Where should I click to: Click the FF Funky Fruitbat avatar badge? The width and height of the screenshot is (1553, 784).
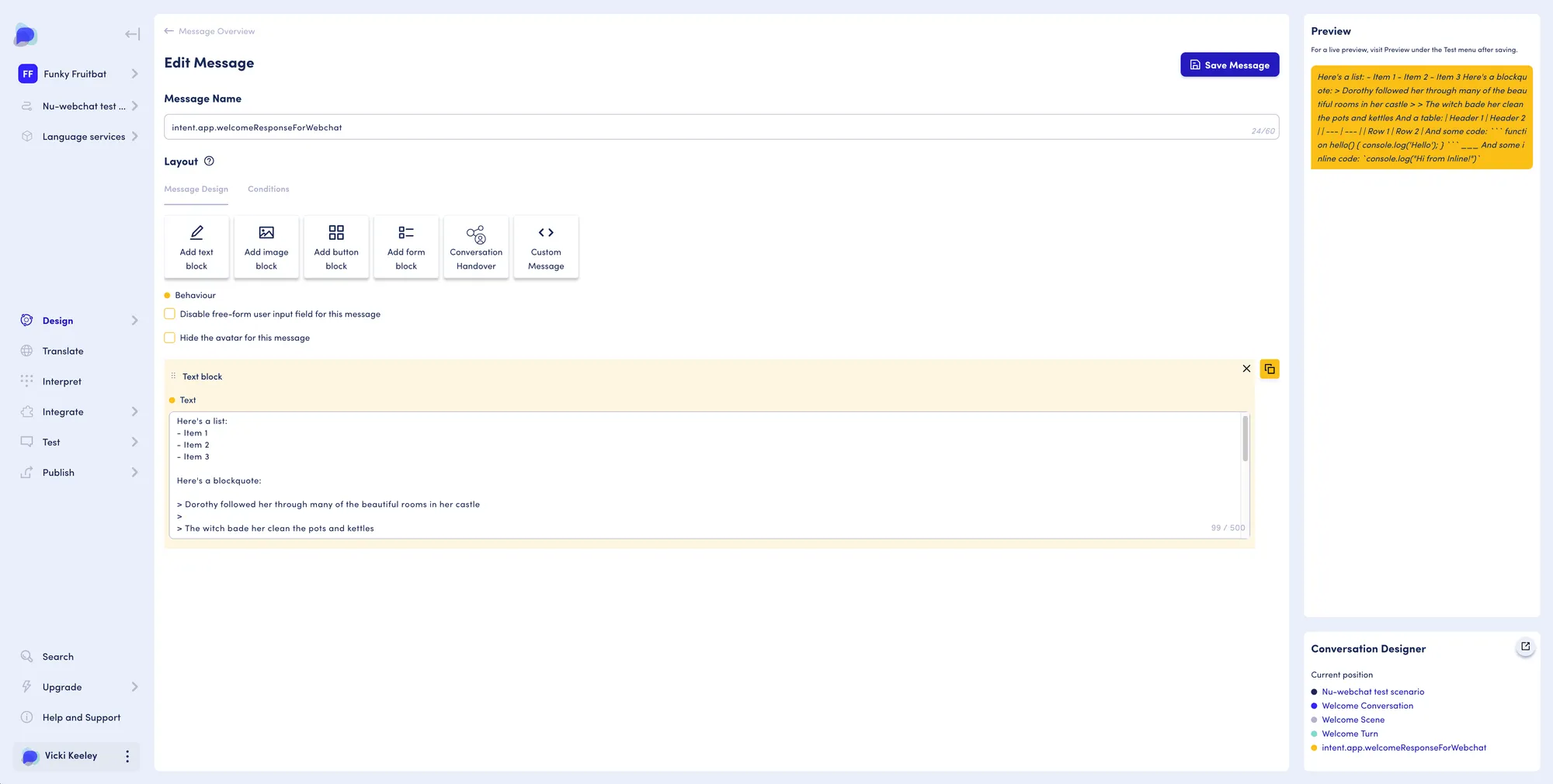tap(28, 74)
